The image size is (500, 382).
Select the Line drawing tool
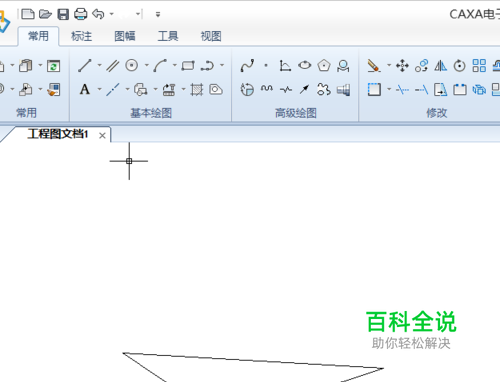coord(85,65)
